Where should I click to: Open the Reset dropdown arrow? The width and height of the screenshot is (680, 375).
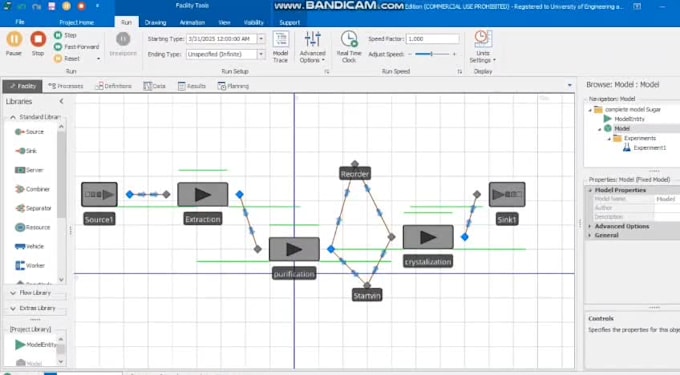98,59
